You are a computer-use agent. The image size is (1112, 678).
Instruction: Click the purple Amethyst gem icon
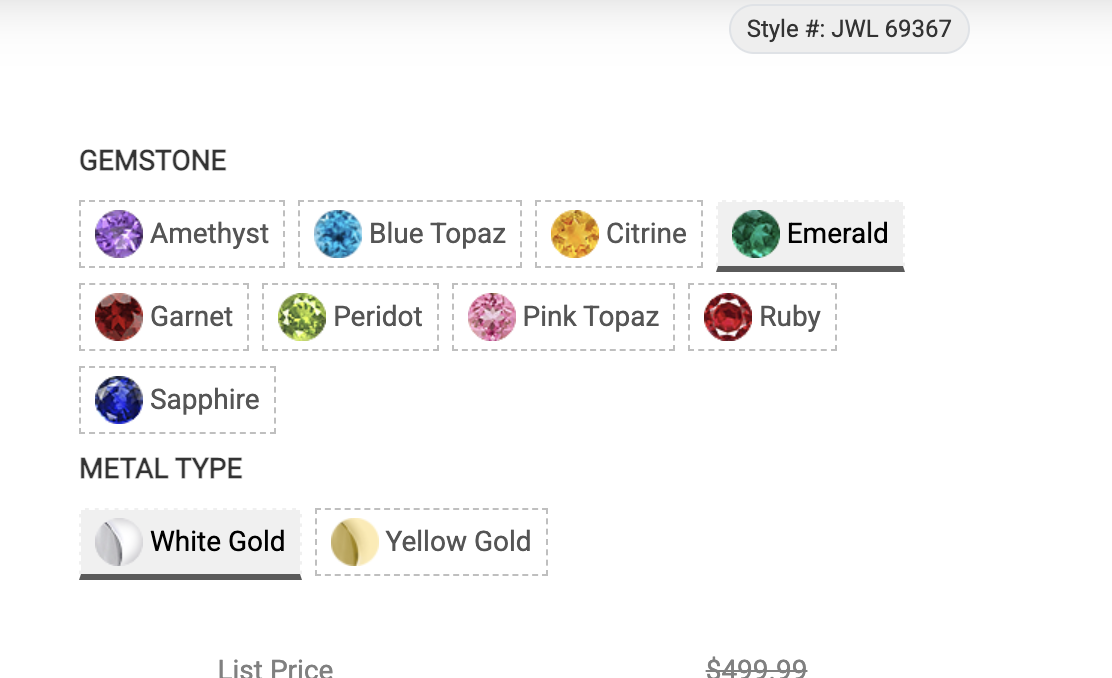[119, 234]
